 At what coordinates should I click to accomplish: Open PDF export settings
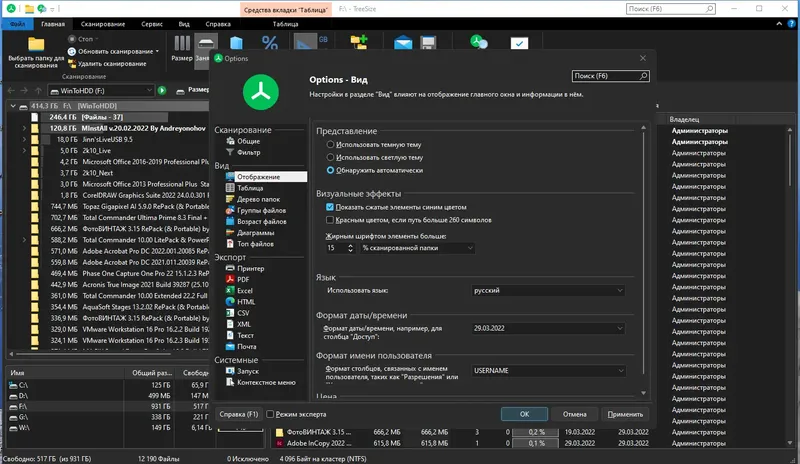pos(243,279)
